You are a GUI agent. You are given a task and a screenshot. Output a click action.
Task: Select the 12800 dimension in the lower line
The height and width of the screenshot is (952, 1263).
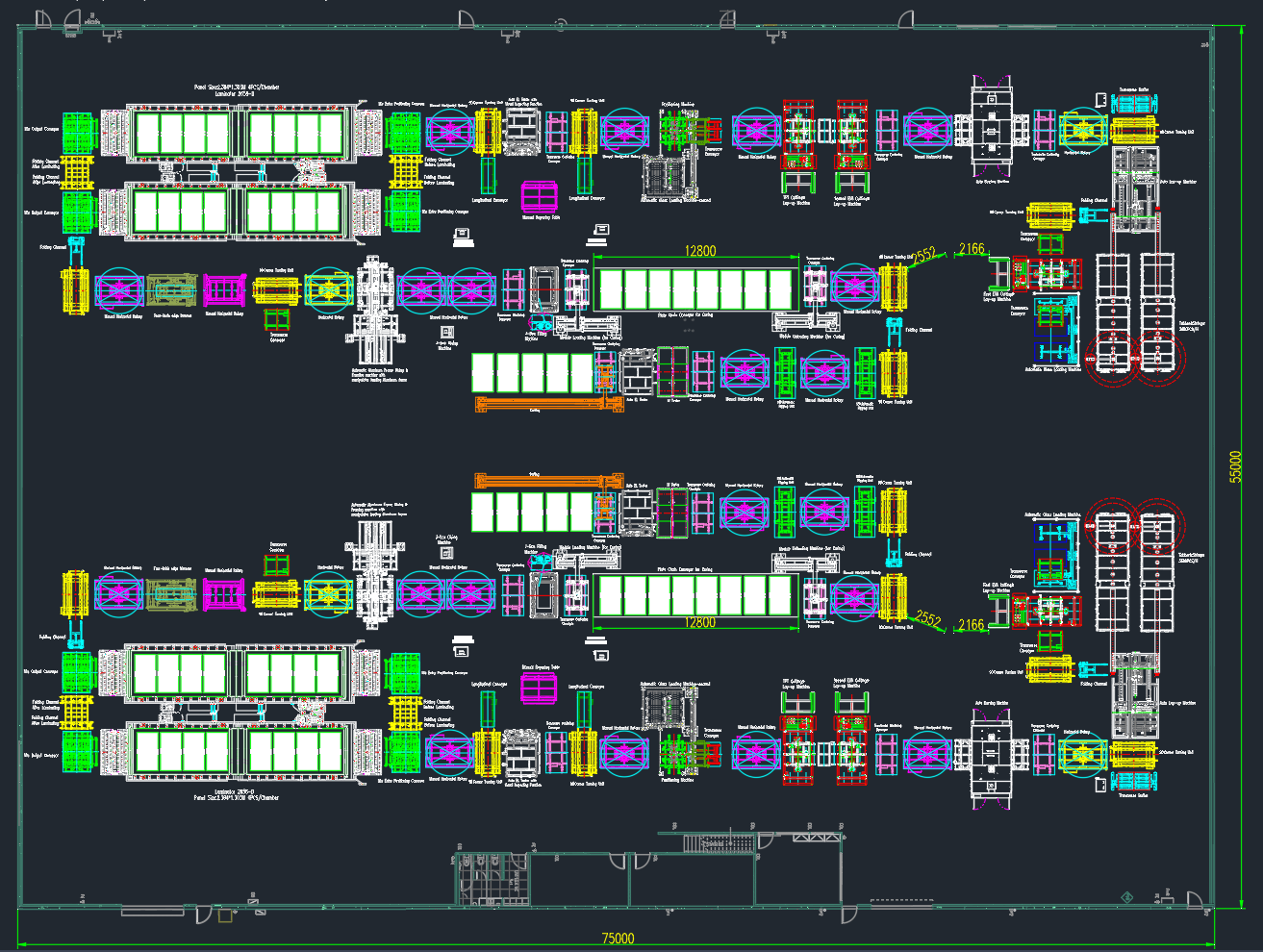(700, 622)
